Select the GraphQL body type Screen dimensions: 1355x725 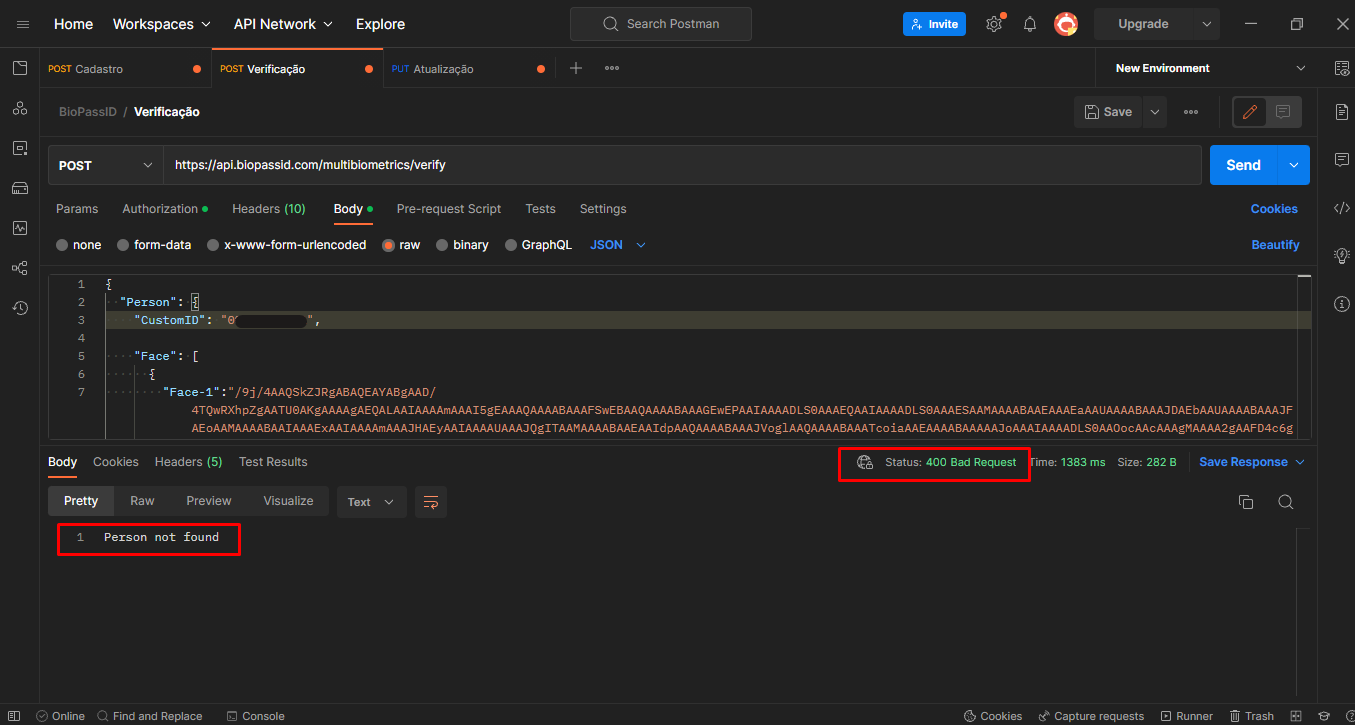coord(539,245)
